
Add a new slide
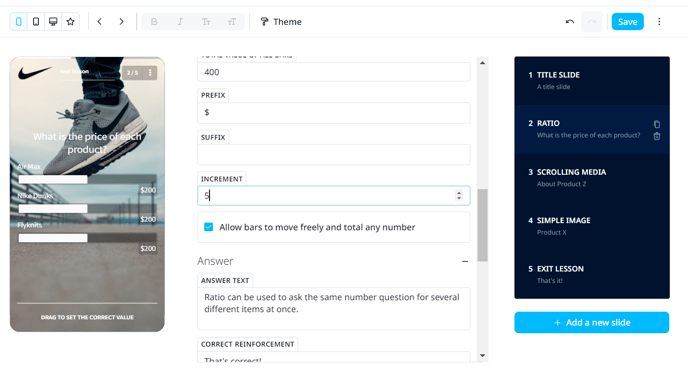592,322
